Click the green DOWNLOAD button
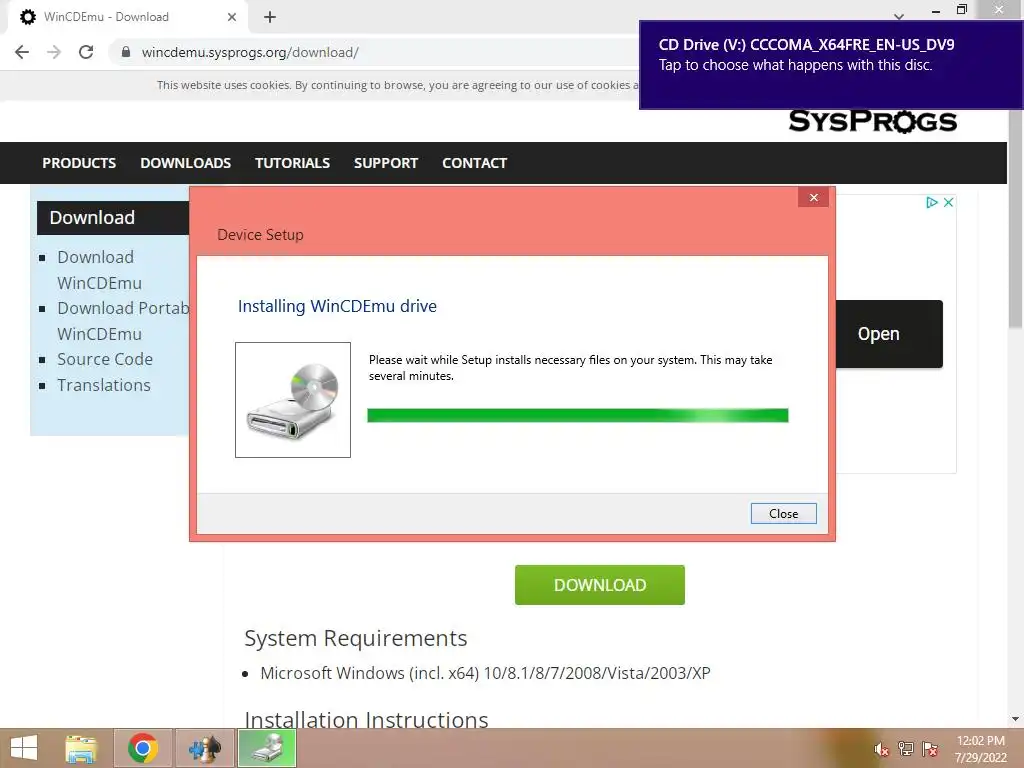The height and width of the screenshot is (768, 1024). 600,584
